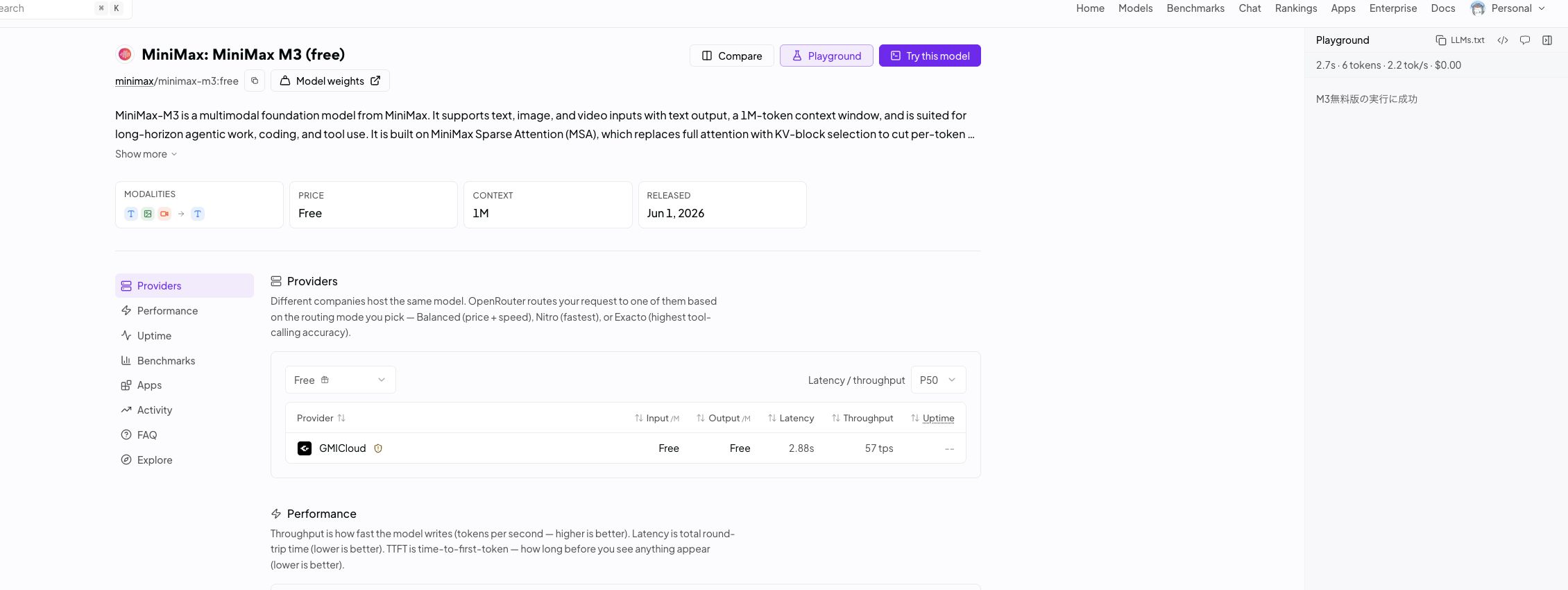Viewport: 1568px width, 590px height.
Task: Click the video modality icon
Action: (x=164, y=214)
